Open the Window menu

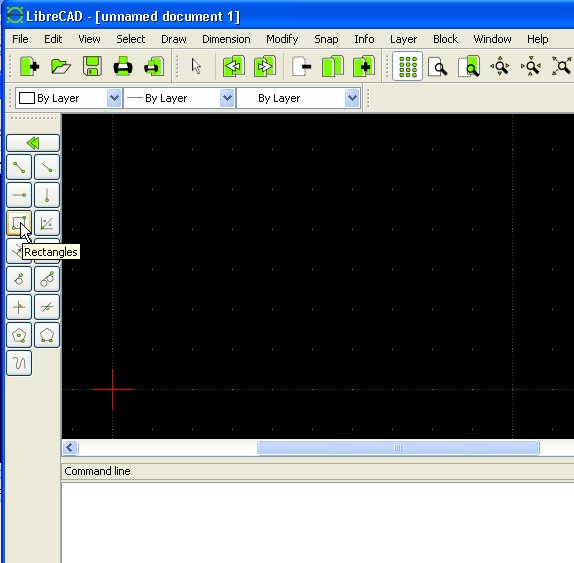pyautogui.click(x=492, y=39)
